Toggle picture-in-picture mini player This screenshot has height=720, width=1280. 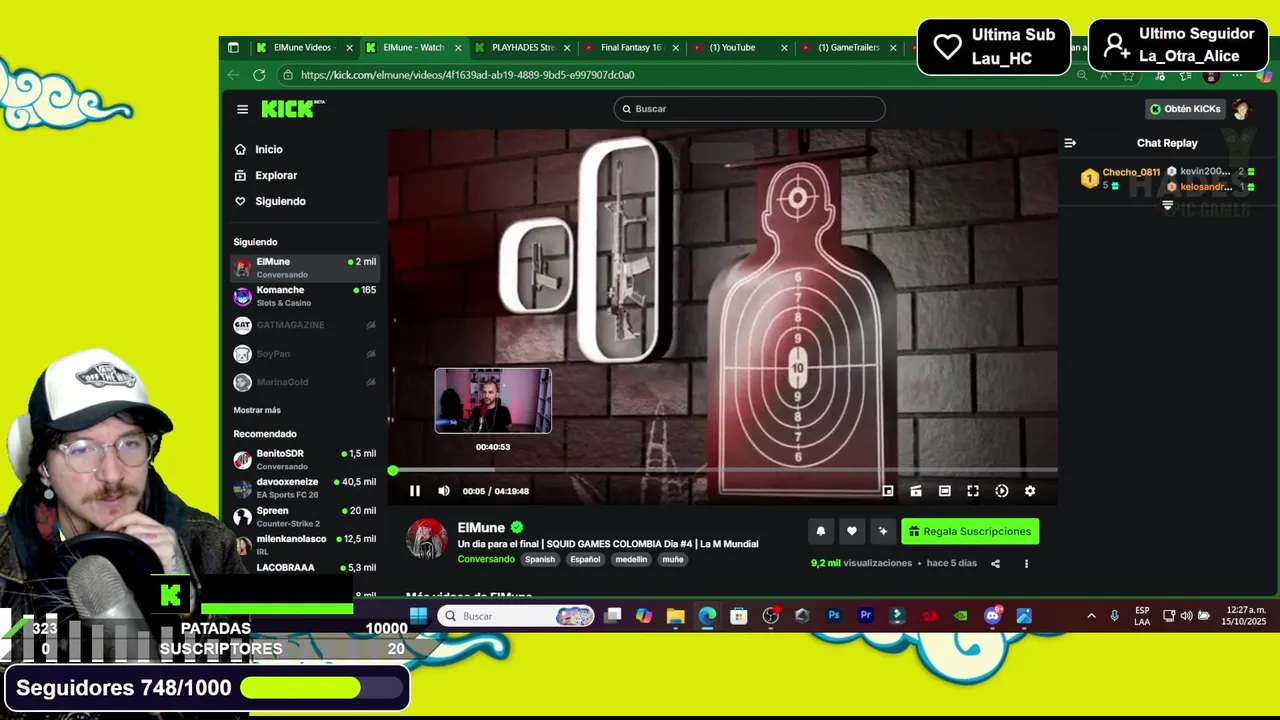(888, 491)
